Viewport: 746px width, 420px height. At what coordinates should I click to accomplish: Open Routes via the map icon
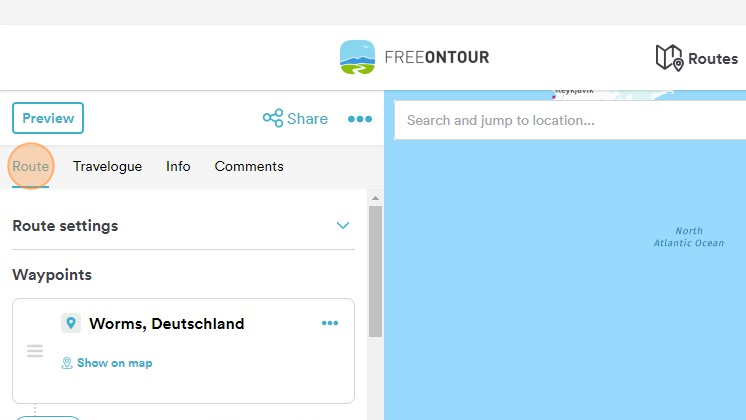click(x=669, y=58)
